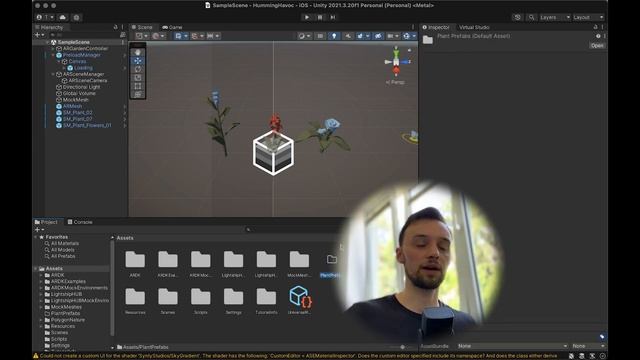Select PreloadManager in Hierarchy
This screenshot has width=640, height=360.
[82, 55]
